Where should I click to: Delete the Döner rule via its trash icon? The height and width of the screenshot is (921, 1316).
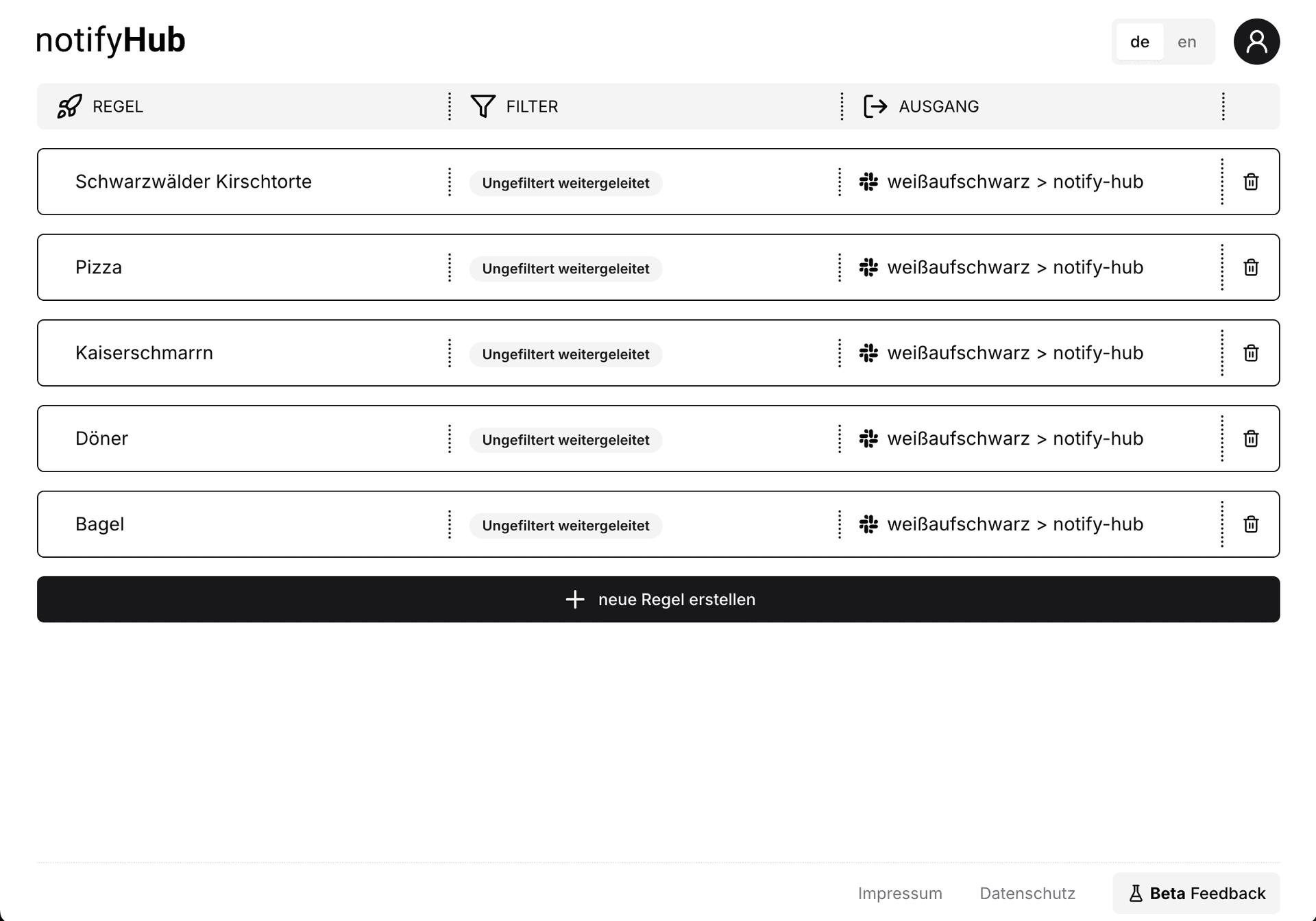point(1251,439)
